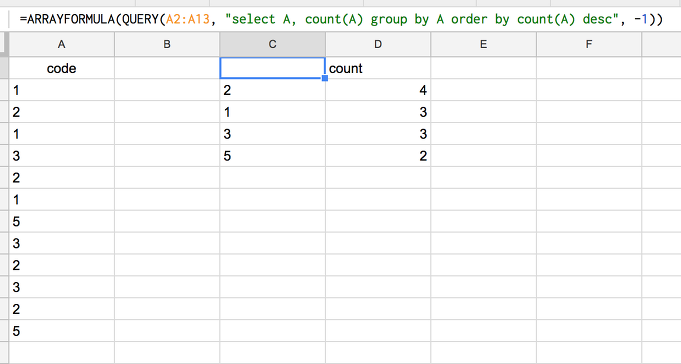Select the count value 4 in column D
Viewport: 681px width, 364px height.
[378, 90]
